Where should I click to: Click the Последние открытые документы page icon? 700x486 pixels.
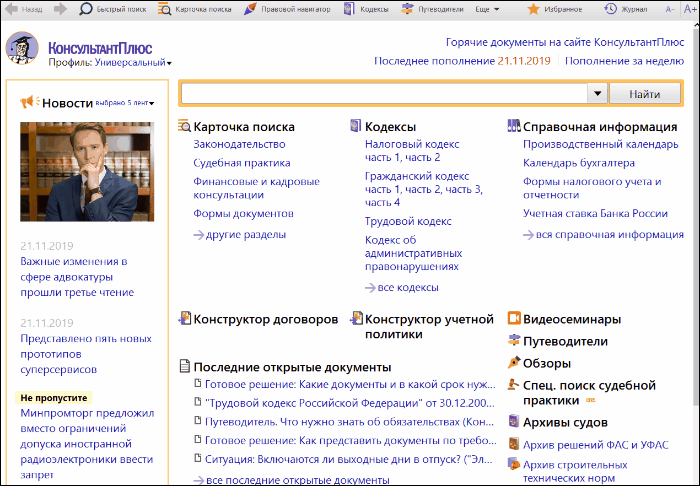click(x=184, y=366)
